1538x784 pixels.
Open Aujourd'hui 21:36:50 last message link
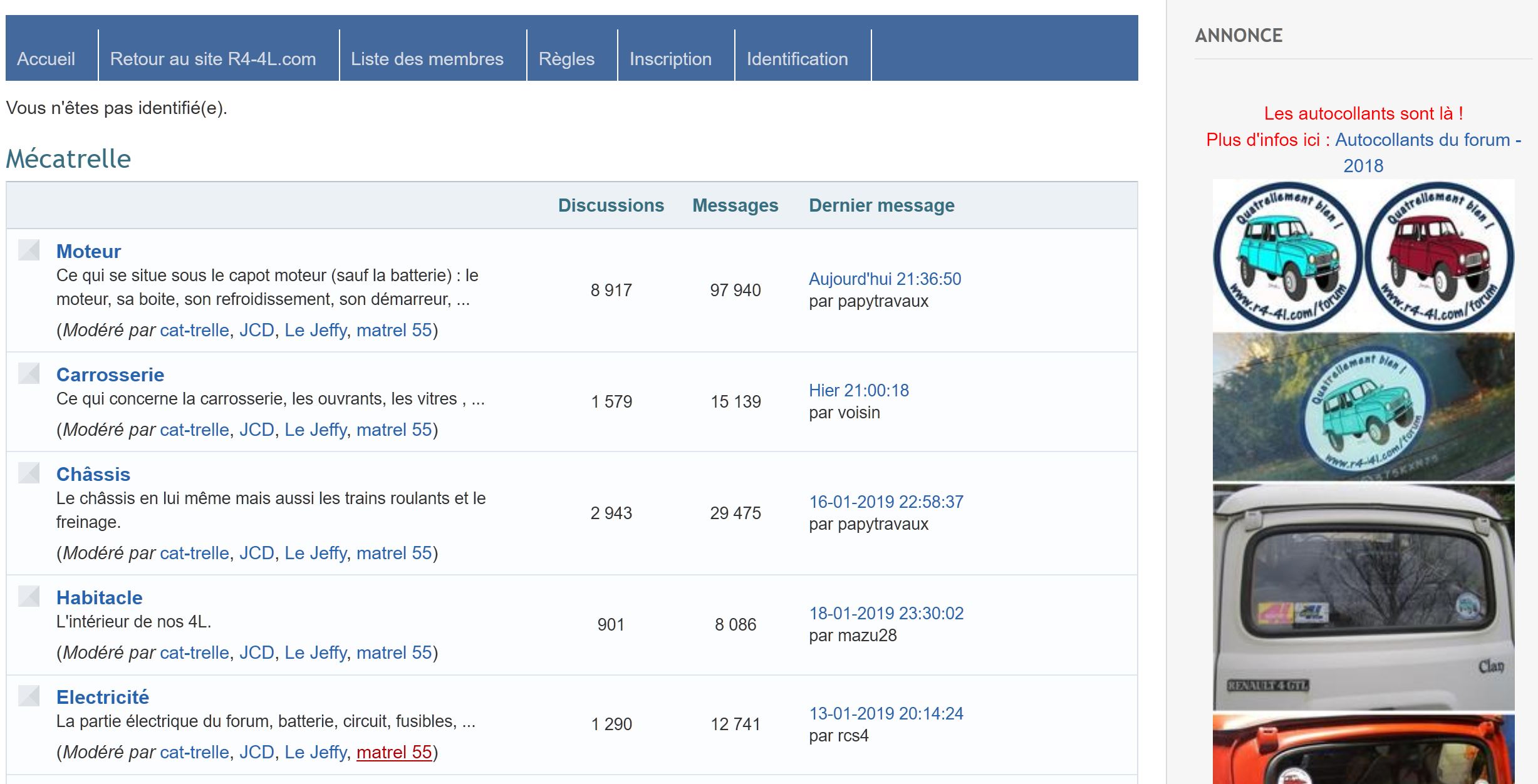[x=885, y=279]
